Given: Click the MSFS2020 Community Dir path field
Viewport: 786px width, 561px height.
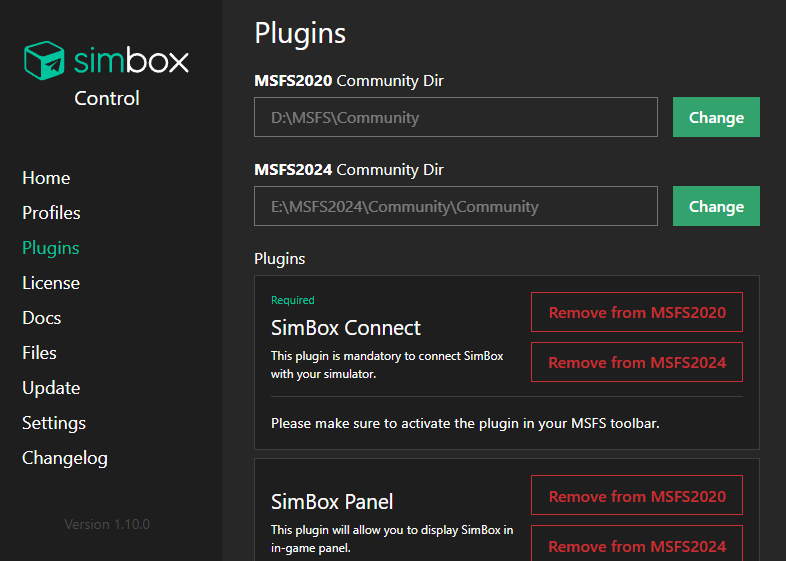Looking at the screenshot, I should point(456,117).
